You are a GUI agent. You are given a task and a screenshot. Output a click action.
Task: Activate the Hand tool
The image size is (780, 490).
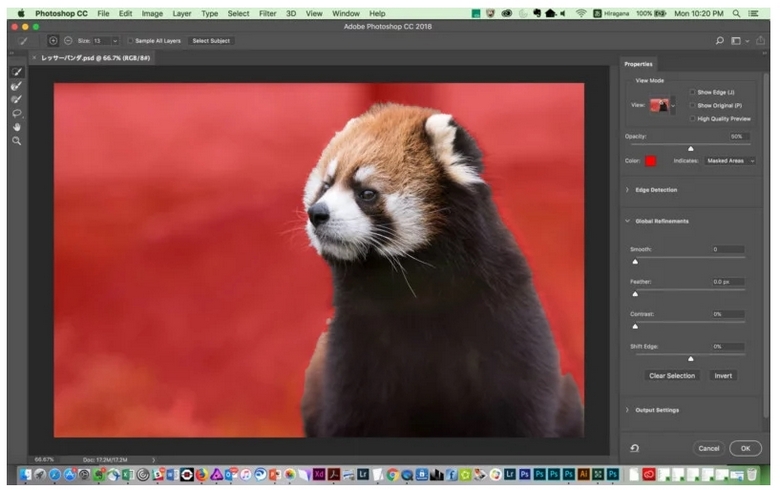pos(17,127)
